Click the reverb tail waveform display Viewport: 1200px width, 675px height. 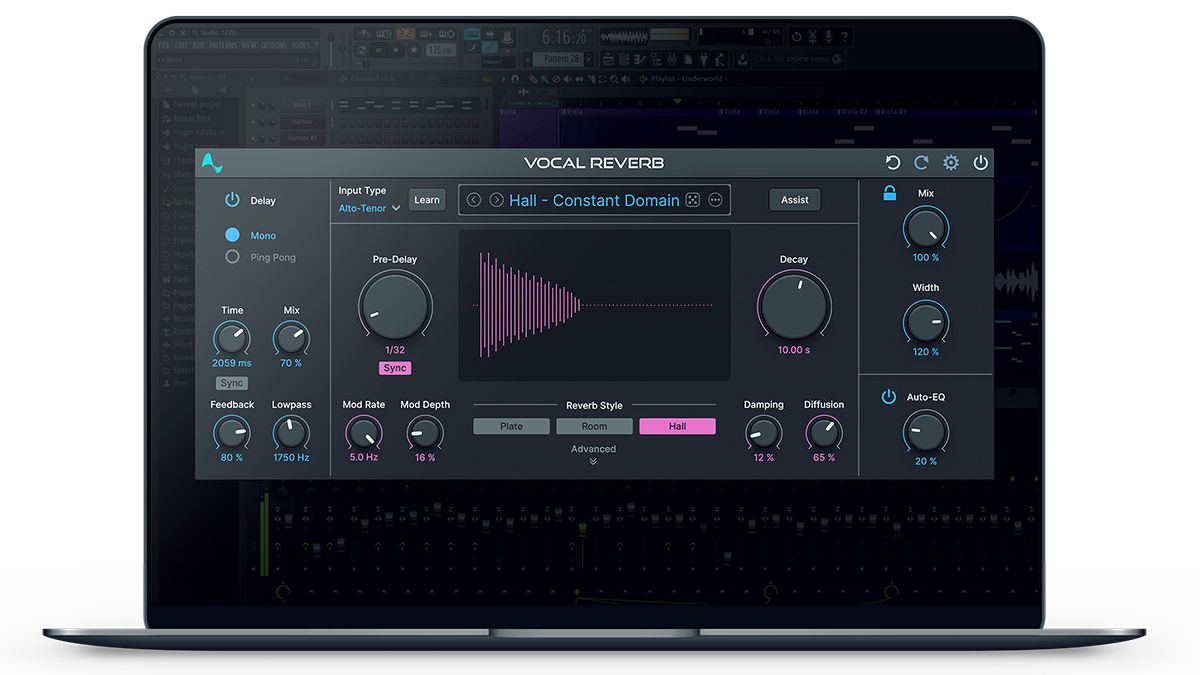pos(594,305)
